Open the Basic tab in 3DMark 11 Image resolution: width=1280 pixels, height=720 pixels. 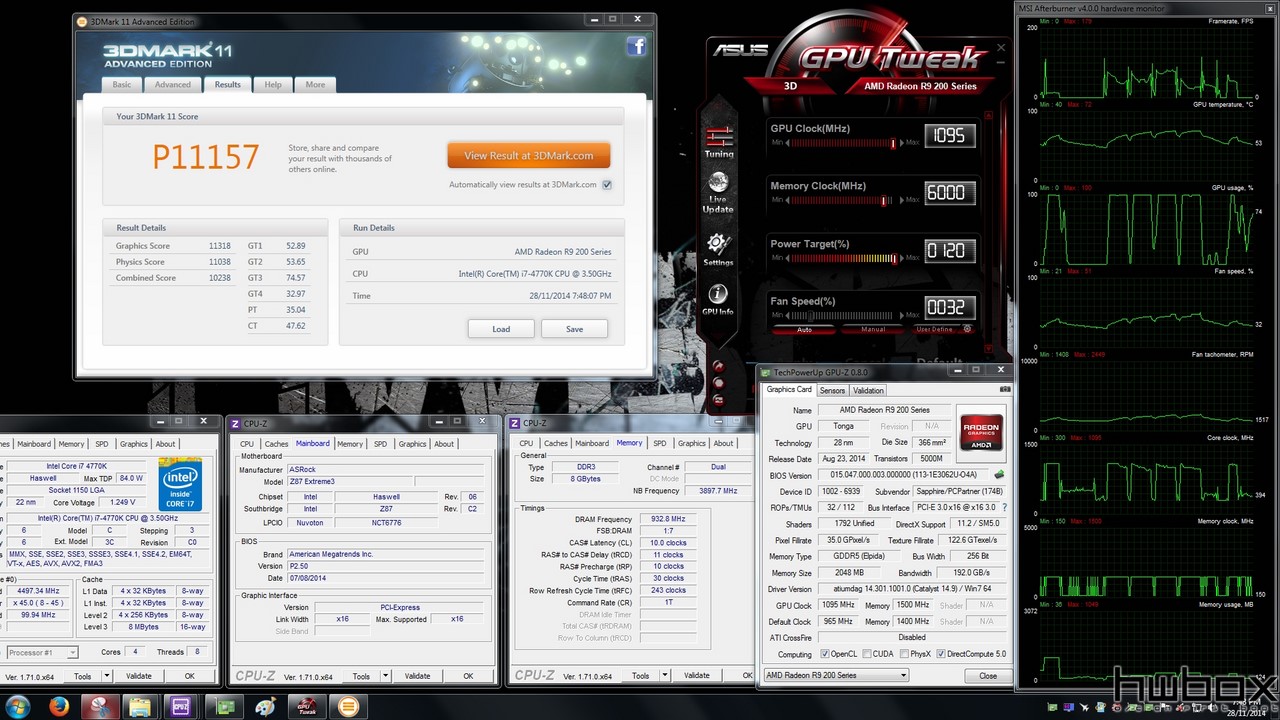(x=122, y=85)
